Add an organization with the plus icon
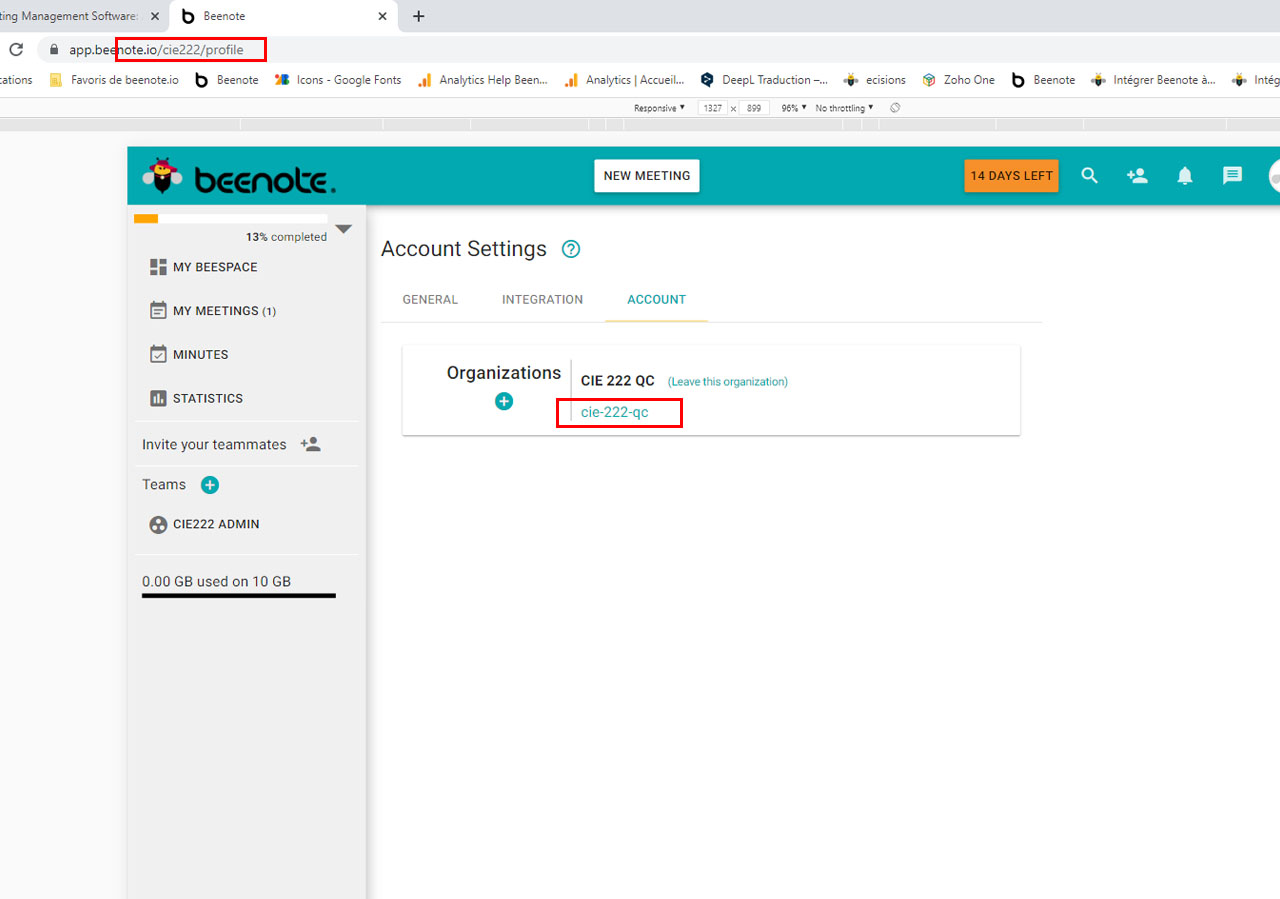Screen dimensions: 1280x899 504,401
